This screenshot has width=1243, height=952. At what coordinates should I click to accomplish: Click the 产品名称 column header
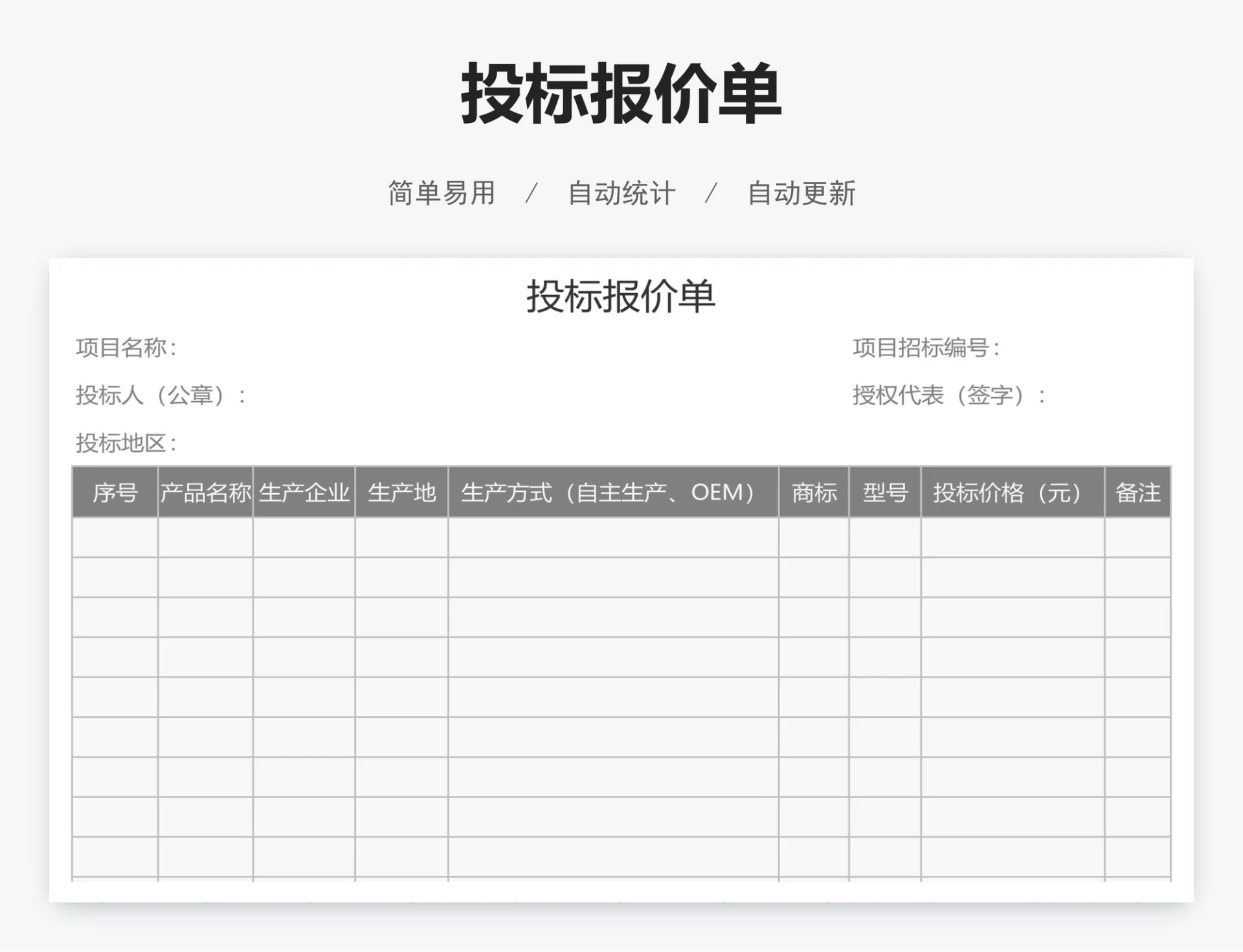click(205, 493)
